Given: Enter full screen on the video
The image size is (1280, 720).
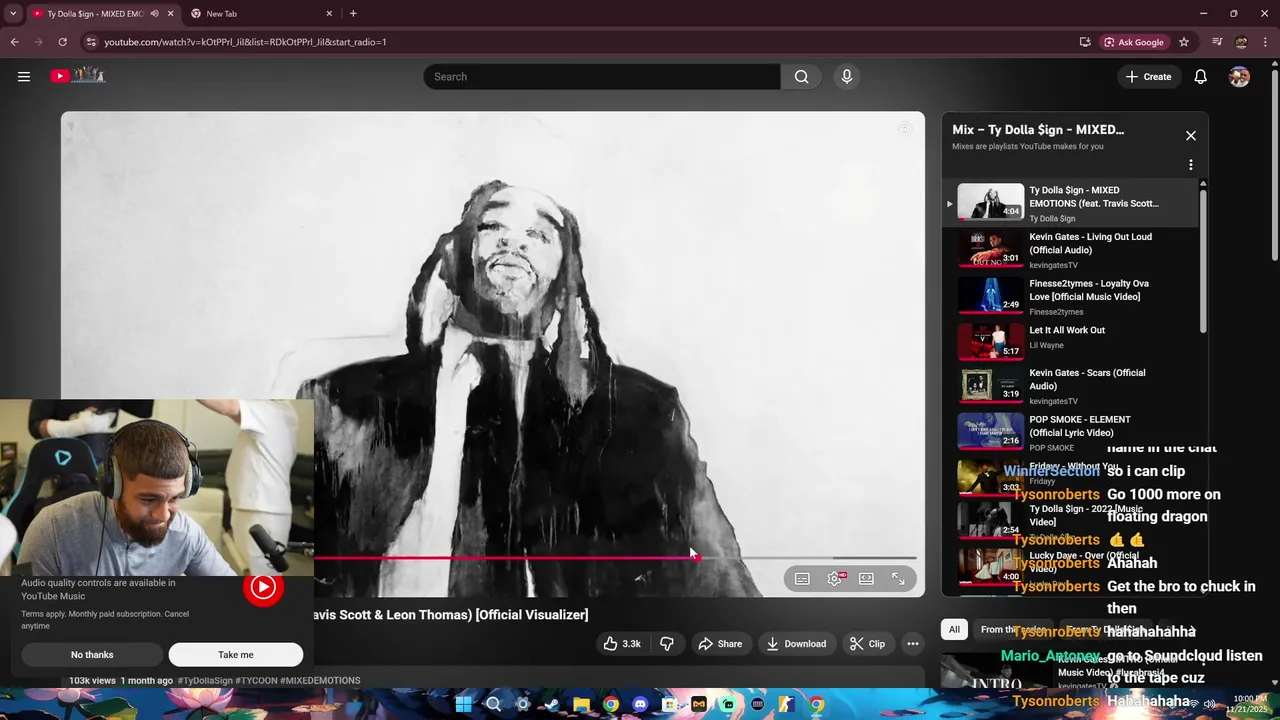Looking at the screenshot, I should point(898,579).
